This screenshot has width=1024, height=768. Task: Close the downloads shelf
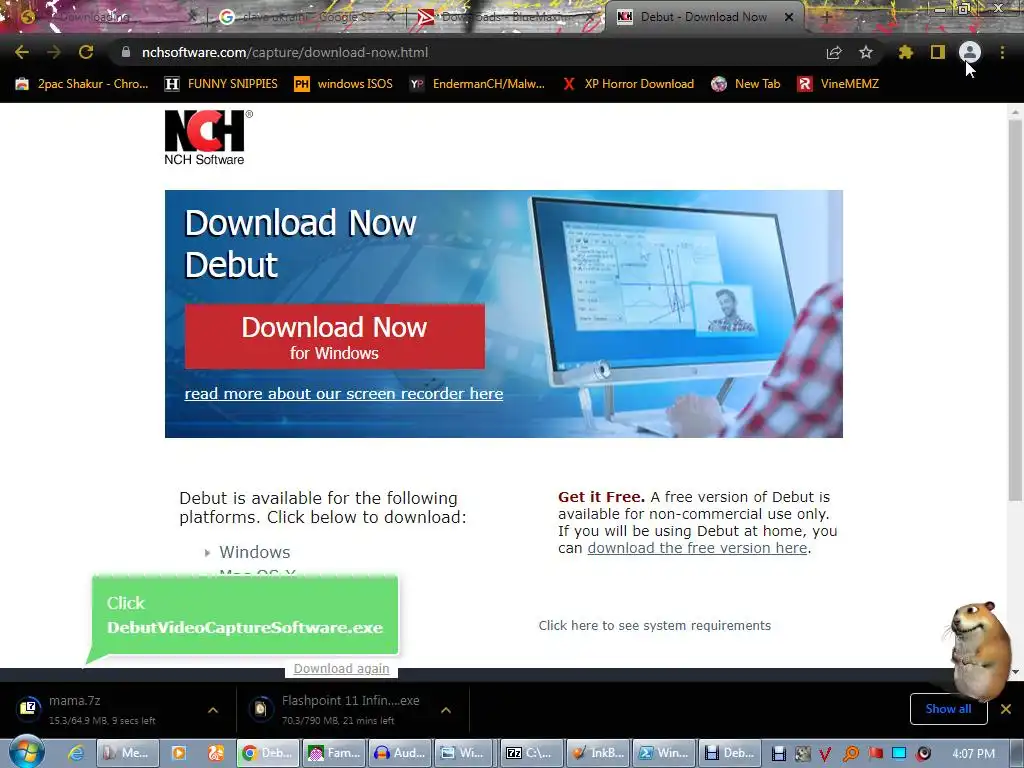tap(1006, 709)
